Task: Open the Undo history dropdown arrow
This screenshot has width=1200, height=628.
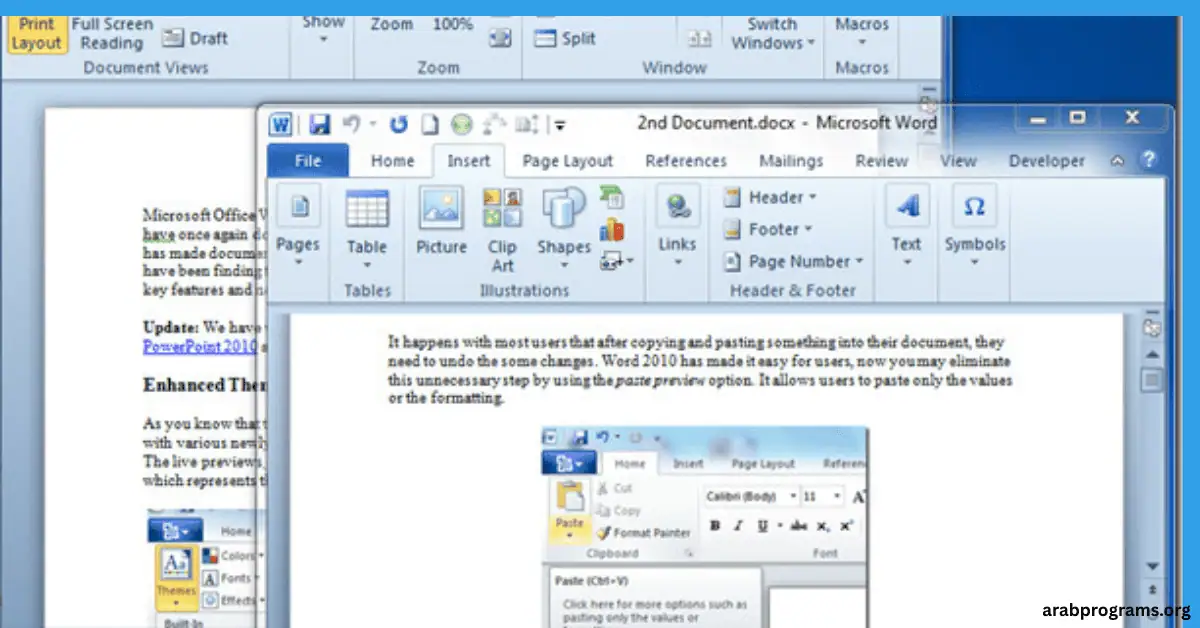Action: click(372, 125)
